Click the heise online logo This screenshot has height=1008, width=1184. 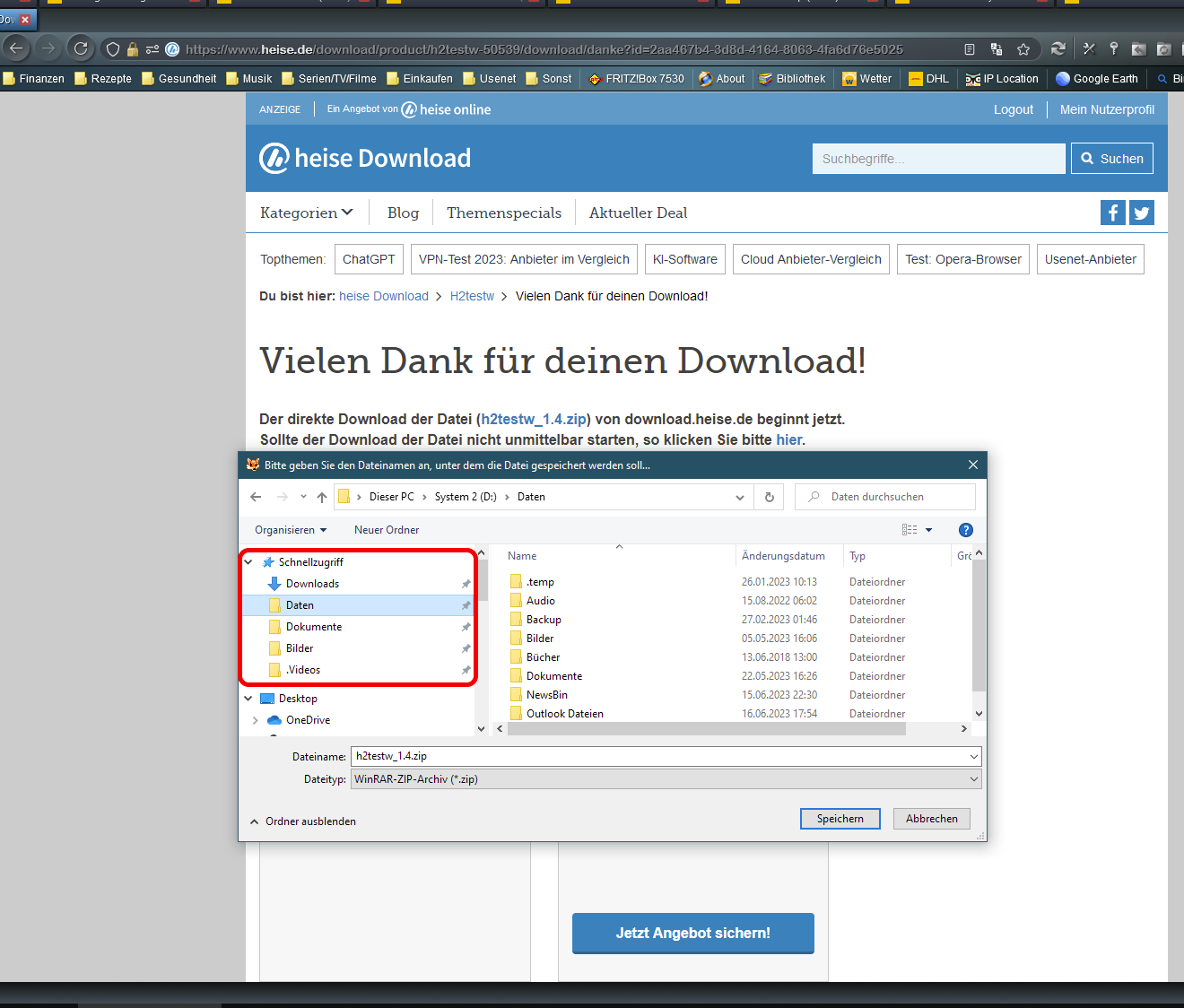pos(446,109)
